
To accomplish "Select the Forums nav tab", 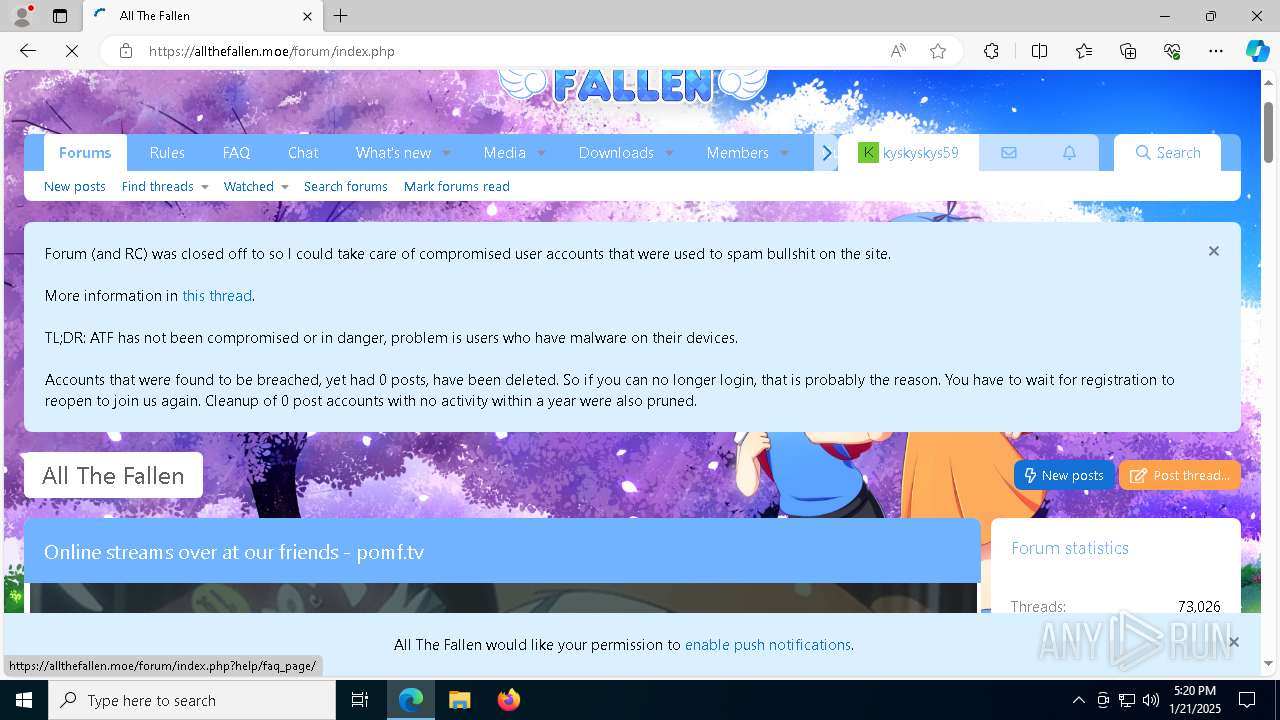I will coord(85,153).
